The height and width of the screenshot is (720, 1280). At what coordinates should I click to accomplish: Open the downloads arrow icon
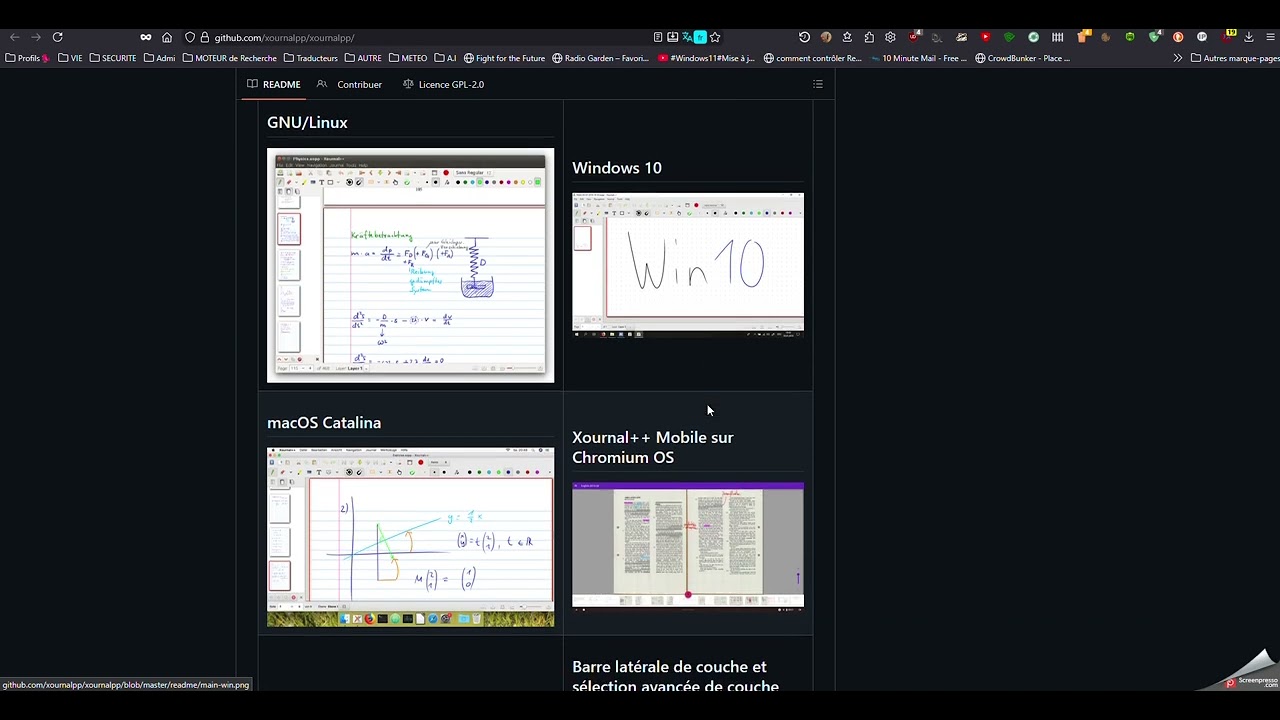(x=1249, y=37)
